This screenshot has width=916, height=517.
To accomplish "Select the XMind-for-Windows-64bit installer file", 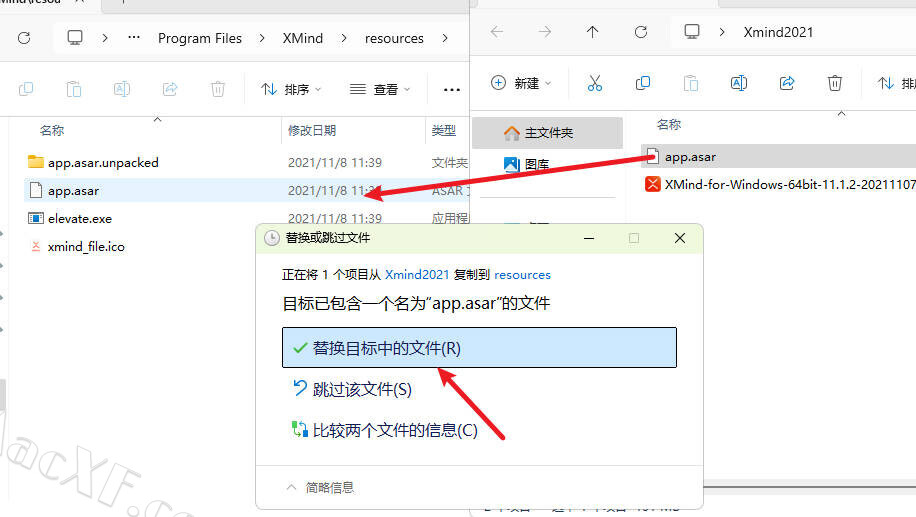I will 789,185.
